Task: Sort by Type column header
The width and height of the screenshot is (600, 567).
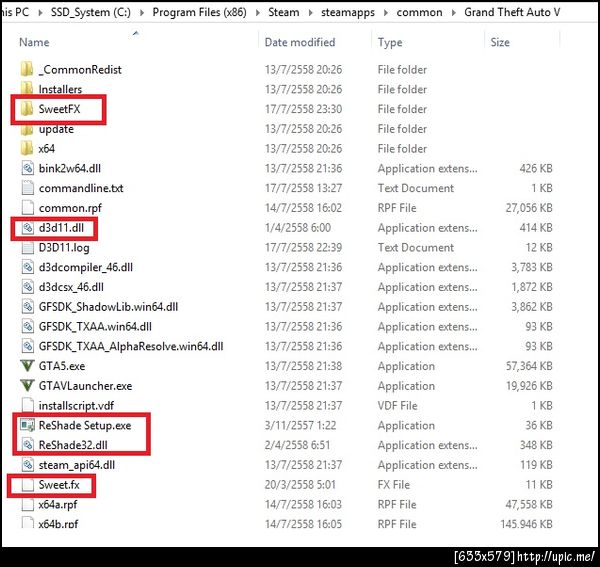Action: [x=390, y=42]
